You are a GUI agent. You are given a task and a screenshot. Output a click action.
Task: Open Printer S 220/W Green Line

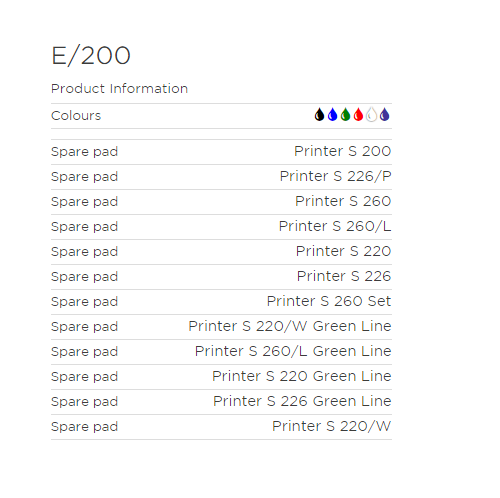tap(290, 326)
